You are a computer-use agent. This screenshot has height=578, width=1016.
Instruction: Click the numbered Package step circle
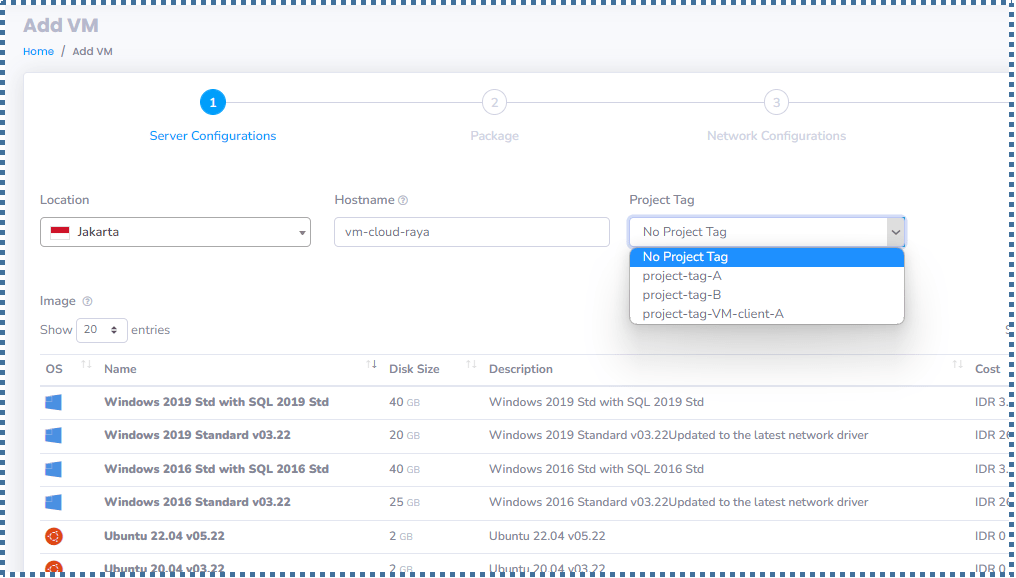494,102
